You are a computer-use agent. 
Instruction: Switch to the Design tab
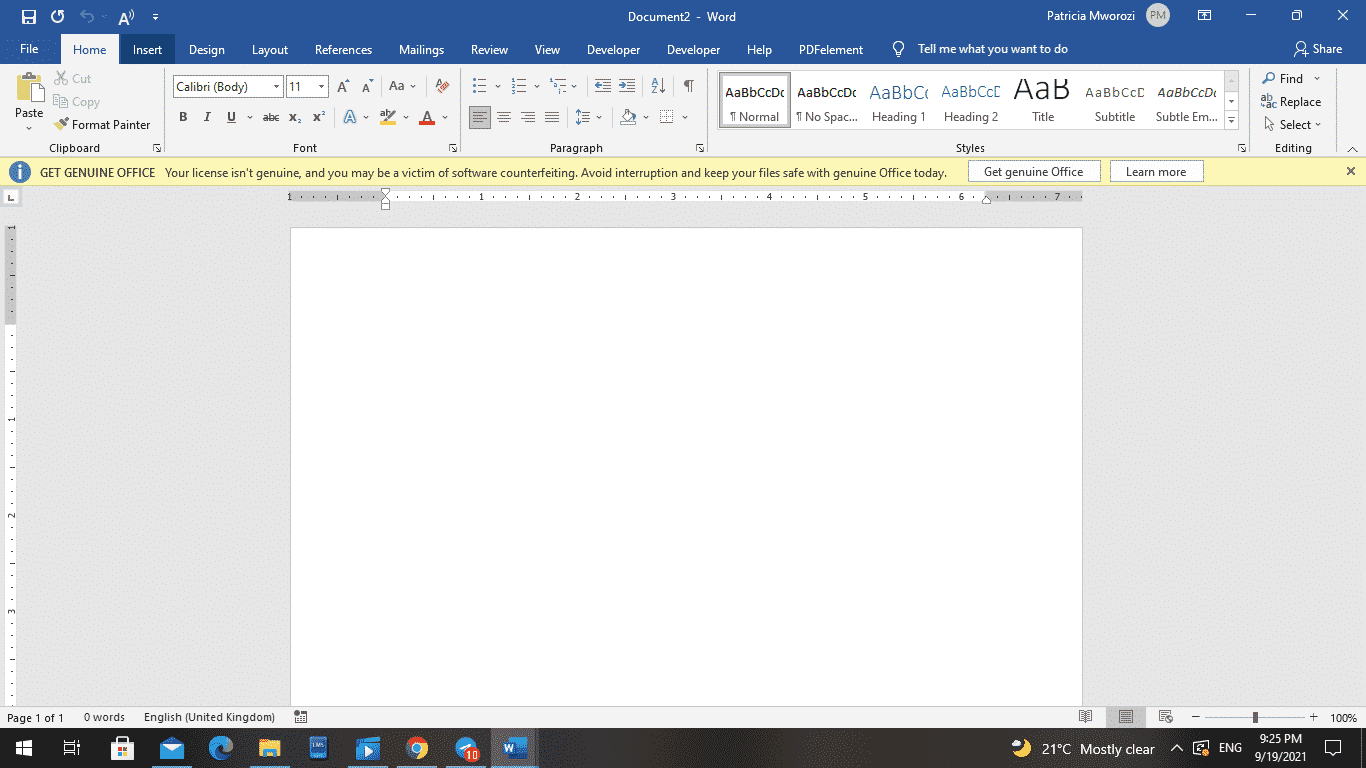(x=207, y=49)
